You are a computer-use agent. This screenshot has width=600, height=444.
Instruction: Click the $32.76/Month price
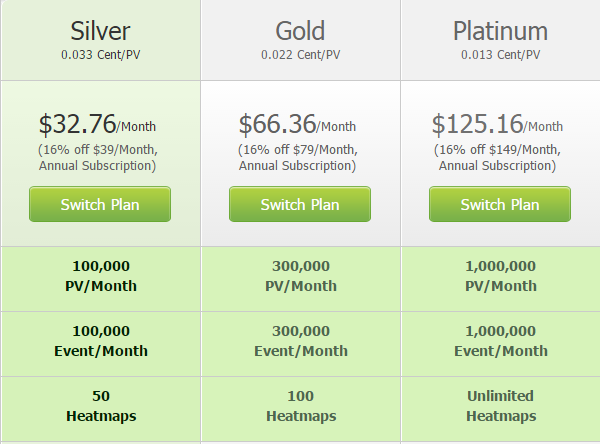point(97,124)
